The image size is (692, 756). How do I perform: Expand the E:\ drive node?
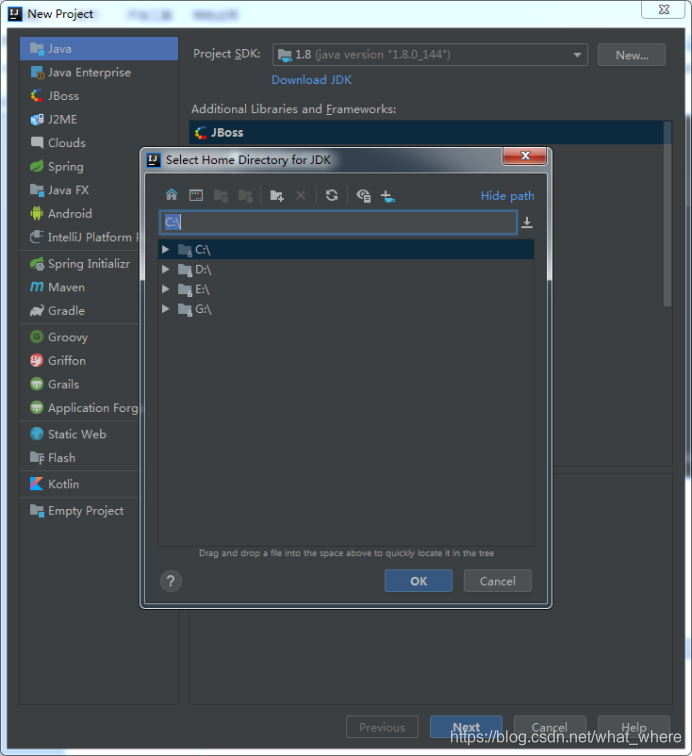coord(165,289)
